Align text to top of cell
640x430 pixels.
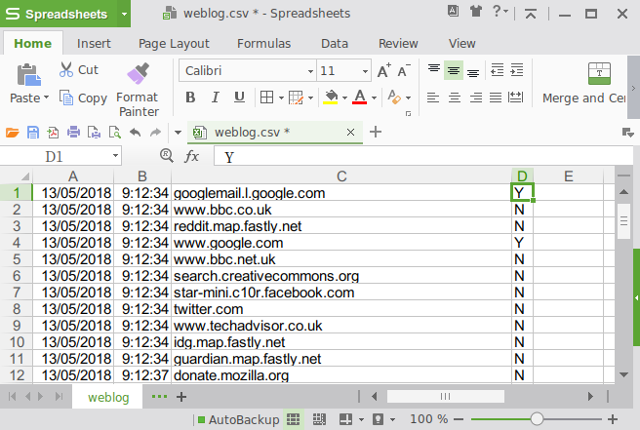pos(433,70)
